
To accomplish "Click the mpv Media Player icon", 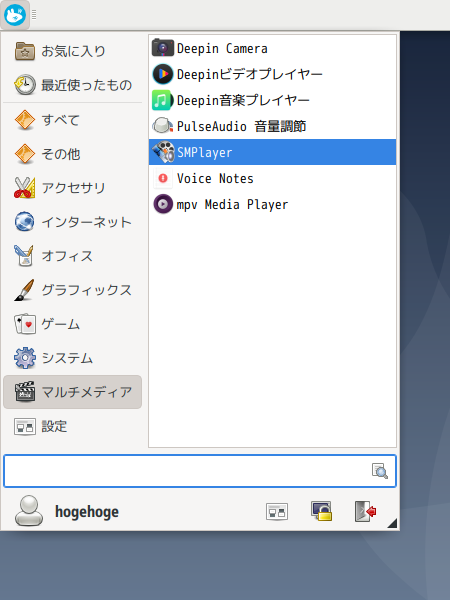I will pyautogui.click(x=163, y=204).
